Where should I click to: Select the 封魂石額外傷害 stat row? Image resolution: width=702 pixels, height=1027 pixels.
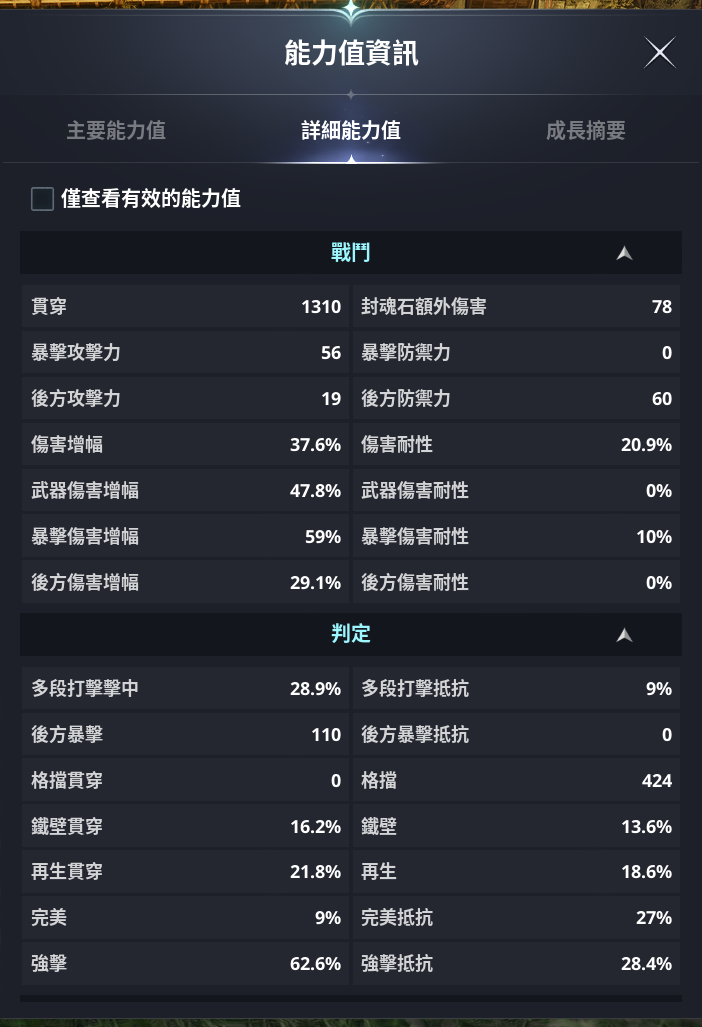point(516,307)
